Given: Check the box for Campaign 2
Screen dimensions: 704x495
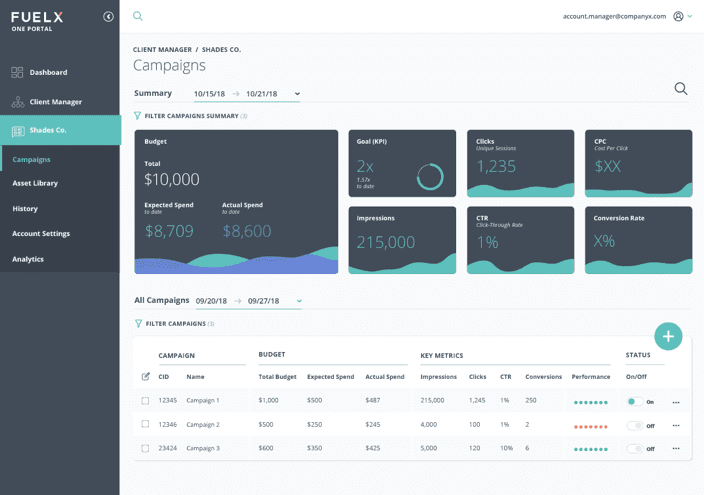Looking at the screenshot, I should click(145, 424).
